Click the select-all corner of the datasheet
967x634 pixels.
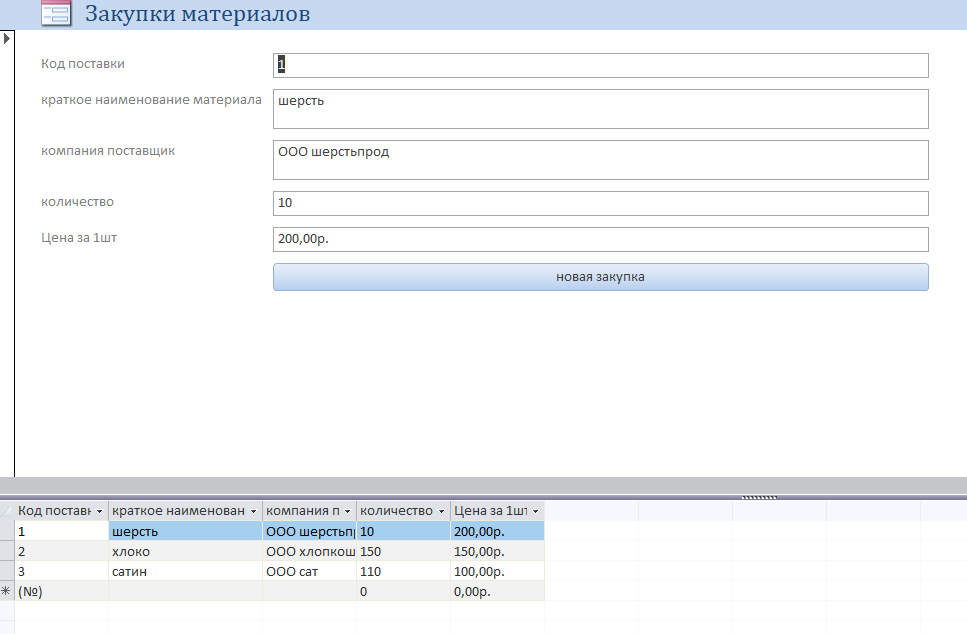pyautogui.click(x=7, y=511)
